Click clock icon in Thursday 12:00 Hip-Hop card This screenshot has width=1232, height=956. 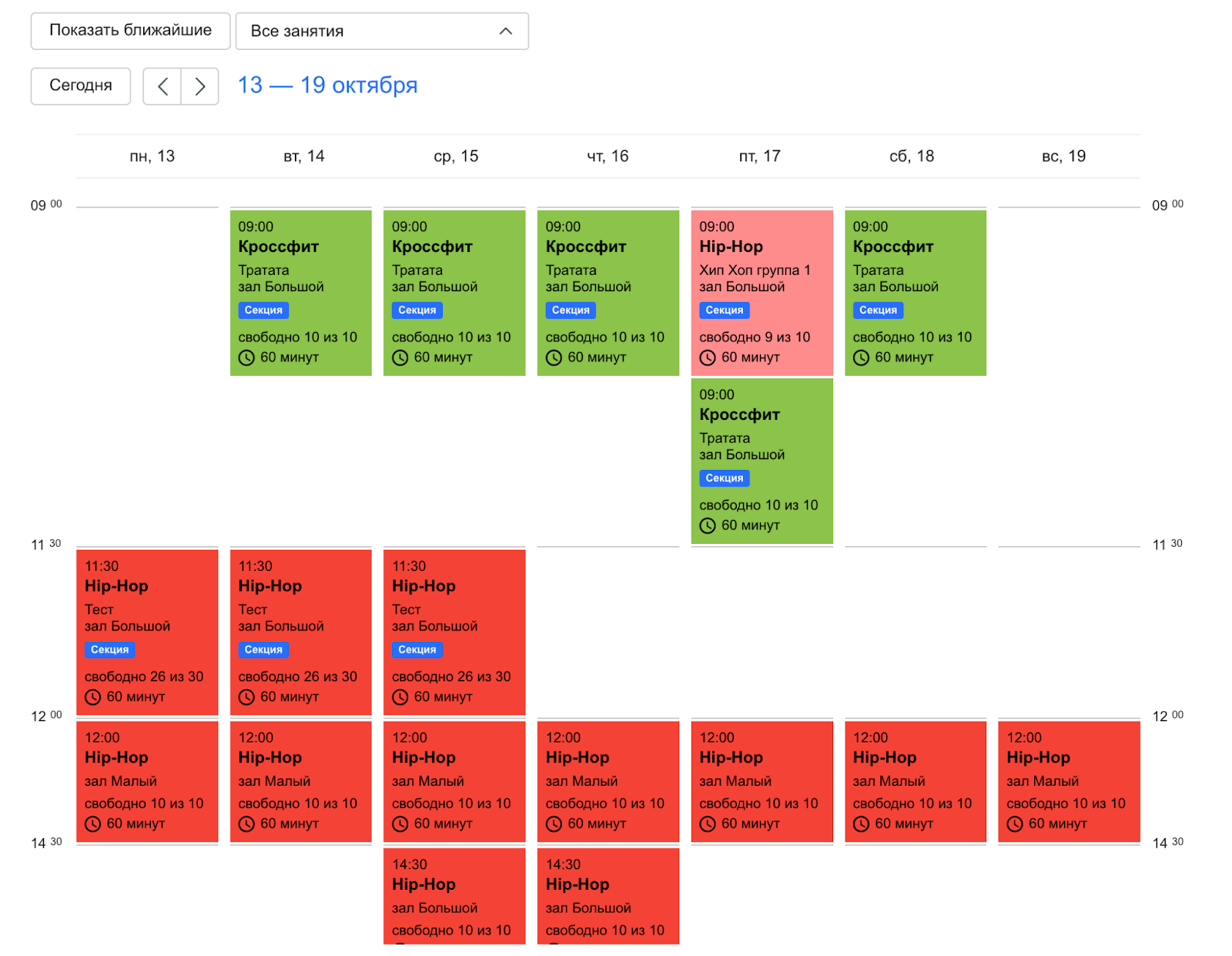tap(554, 824)
